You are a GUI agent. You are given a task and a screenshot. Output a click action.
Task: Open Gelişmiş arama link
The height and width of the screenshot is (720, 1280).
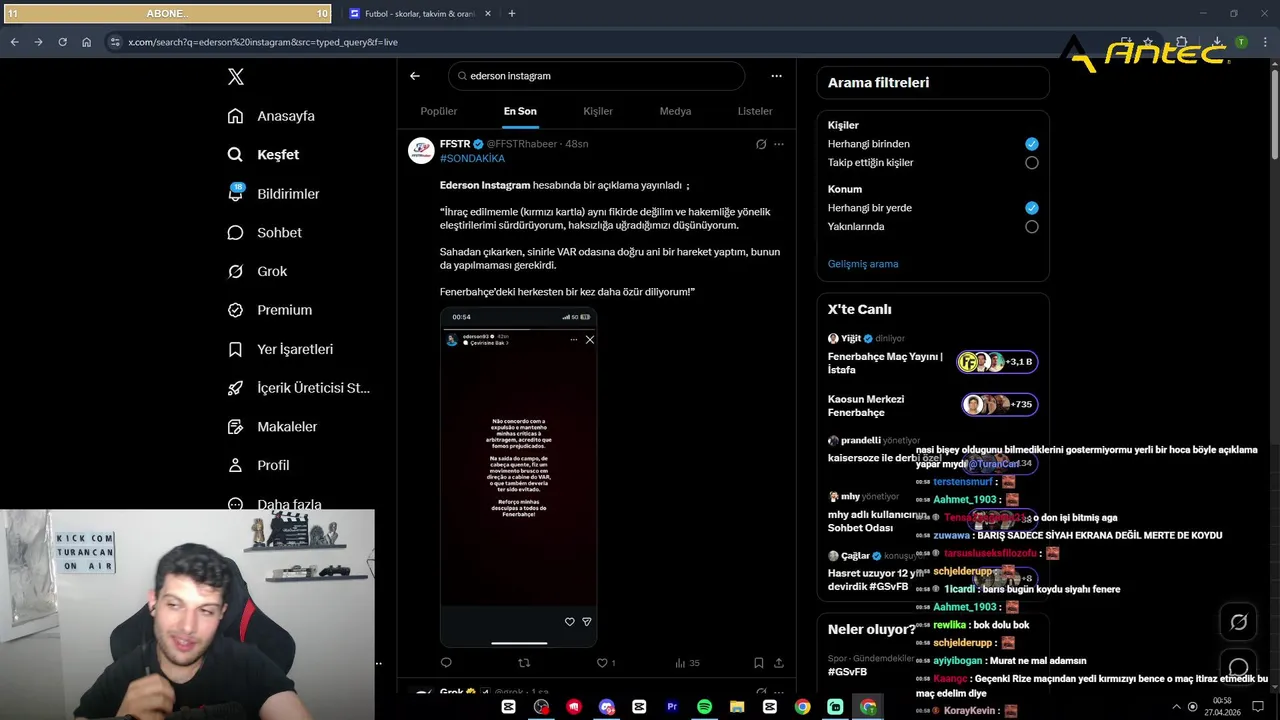click(x=863, y=264)
